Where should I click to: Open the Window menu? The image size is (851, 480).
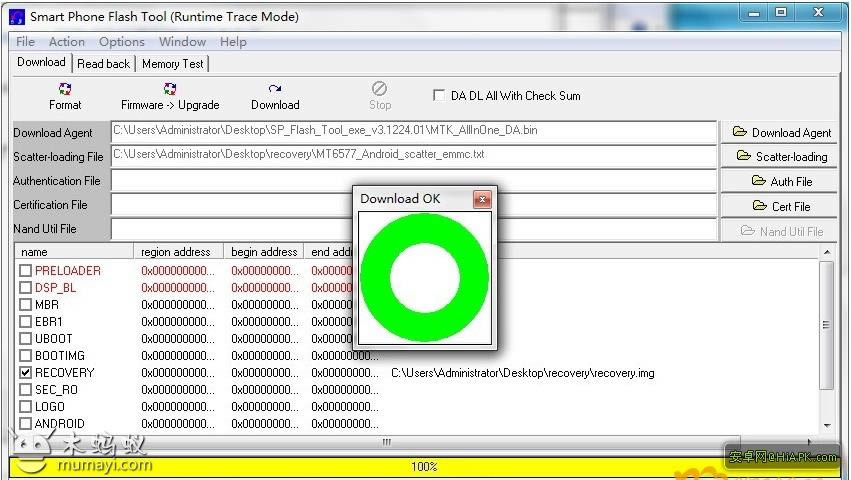point(182,42)
